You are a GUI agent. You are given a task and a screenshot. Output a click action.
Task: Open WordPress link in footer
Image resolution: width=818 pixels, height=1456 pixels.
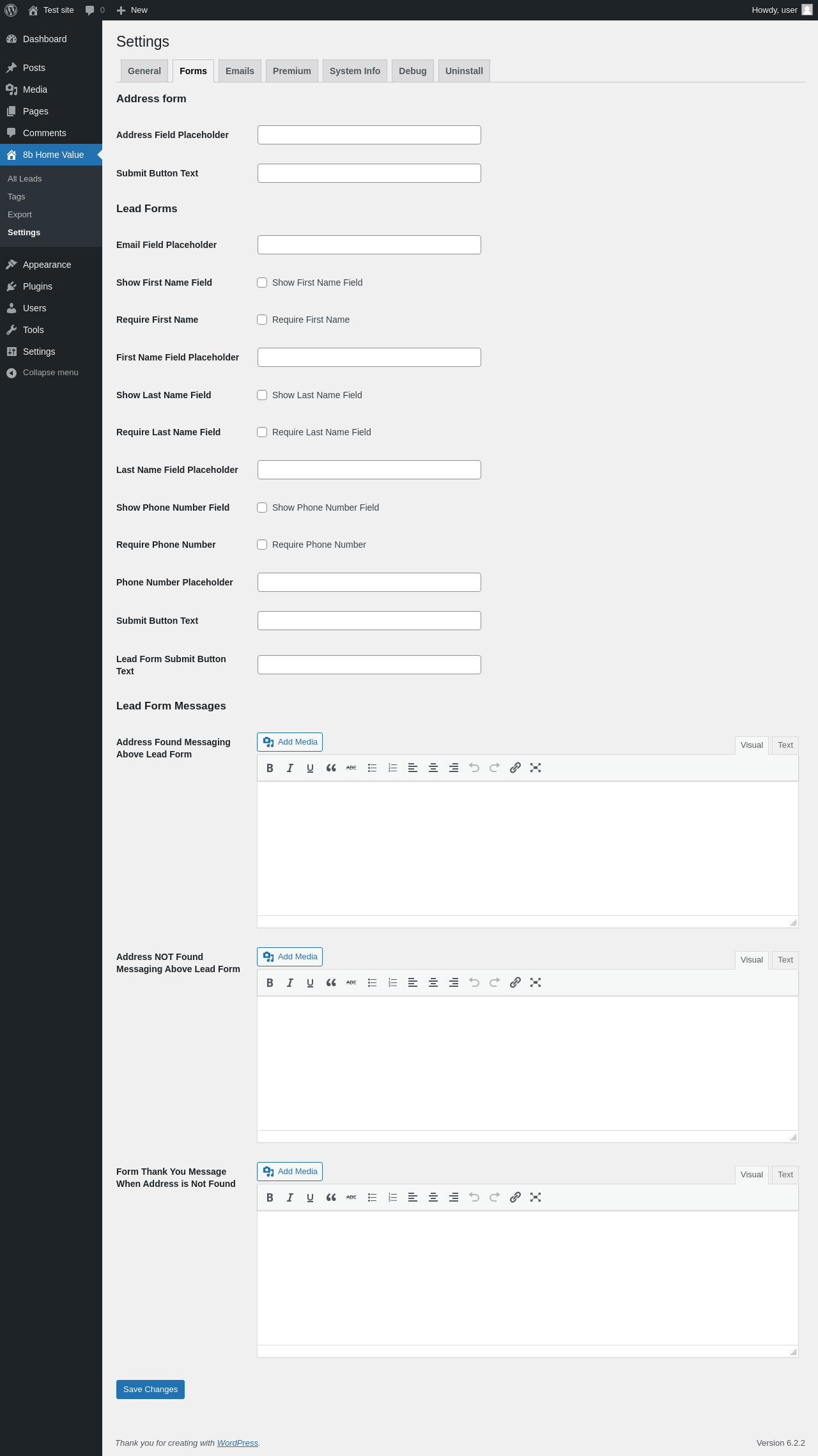(x=238, y=1443)
